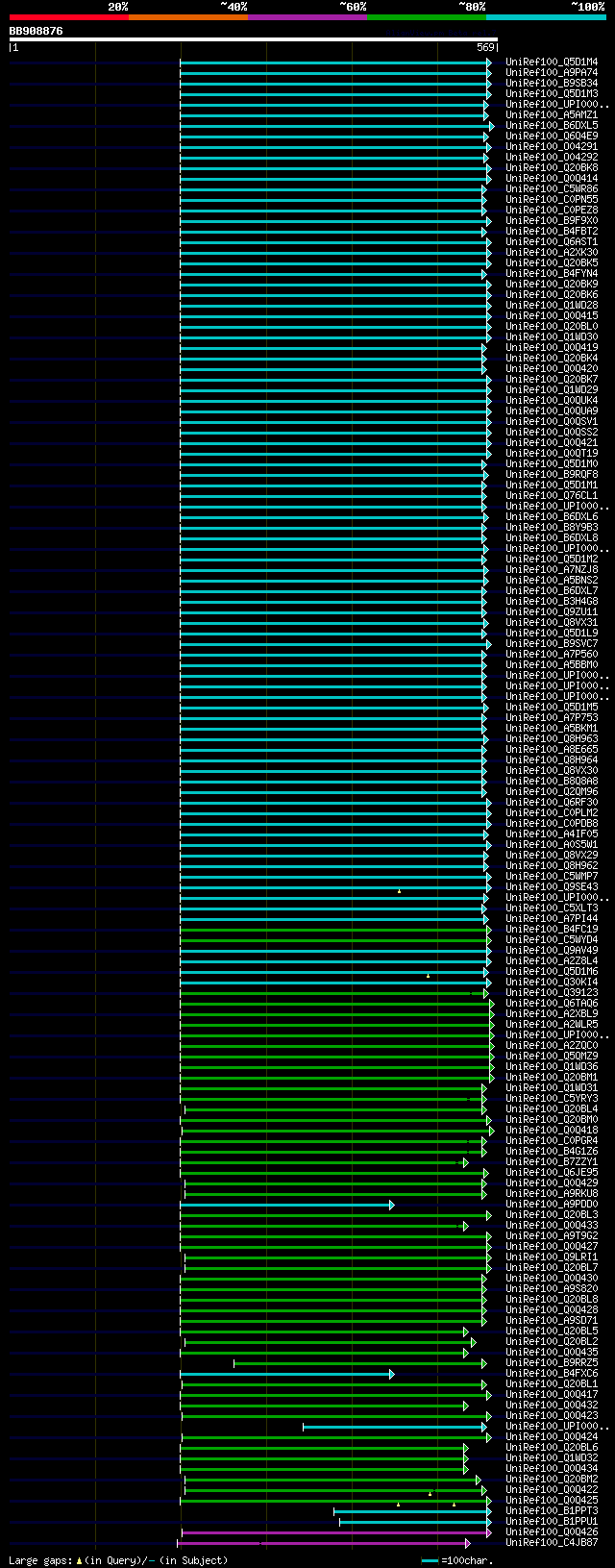Click label UniRef100_A8E665
This screenshot has width=615, height=1568.
(x=552, y=750)
